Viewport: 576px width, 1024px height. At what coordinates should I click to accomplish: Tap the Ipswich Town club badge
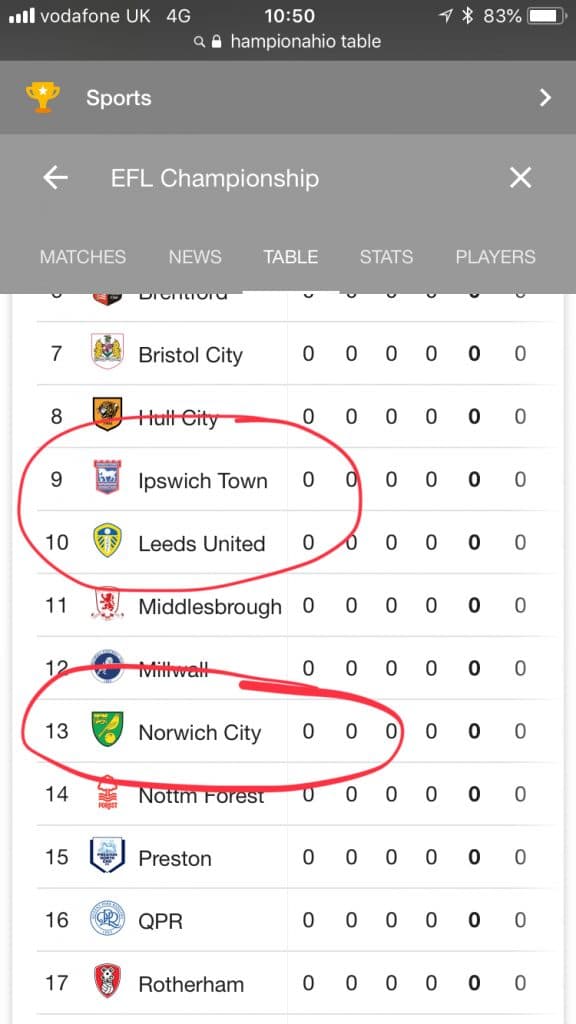click(108, 477)
